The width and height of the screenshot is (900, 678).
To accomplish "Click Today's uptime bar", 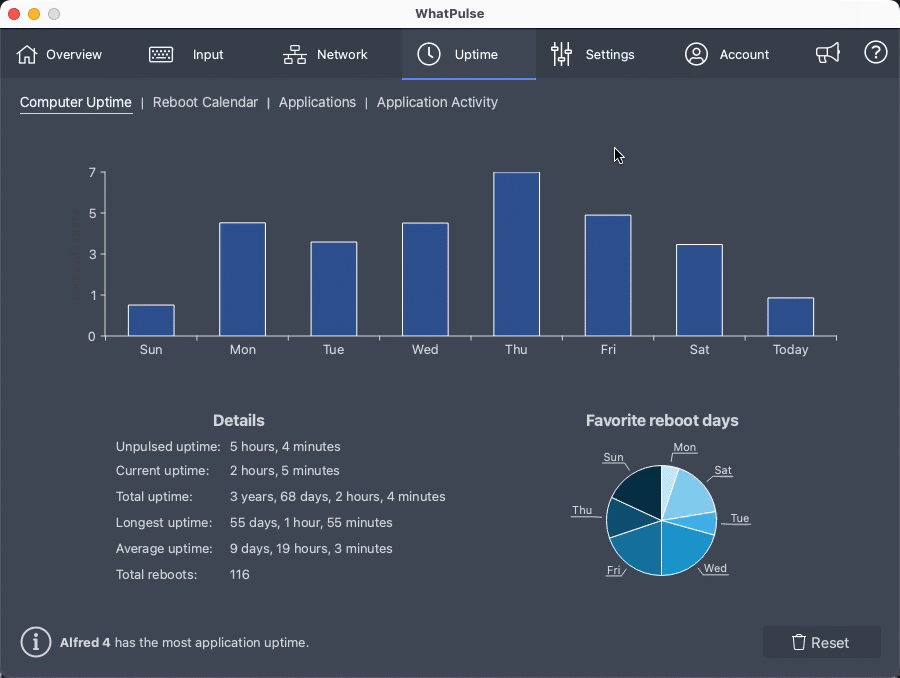I will 790,316.
